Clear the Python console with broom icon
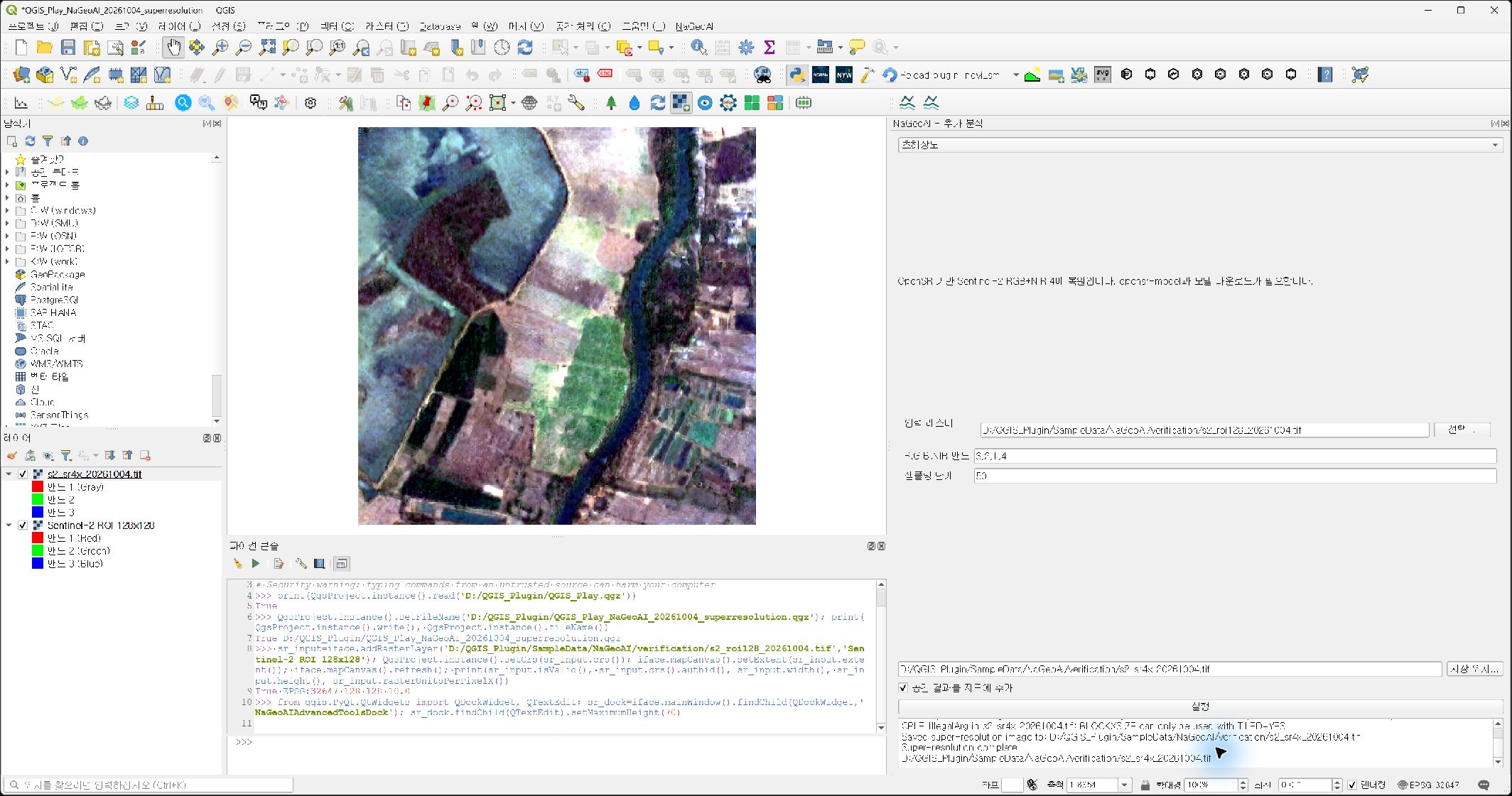Screen dimensions: 1512x796 [x=237, y=564]
